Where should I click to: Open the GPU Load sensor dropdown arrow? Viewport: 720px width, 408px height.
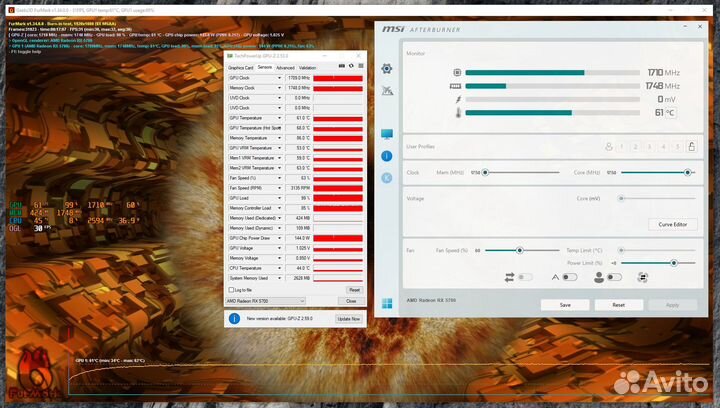(x=279, y=198)
